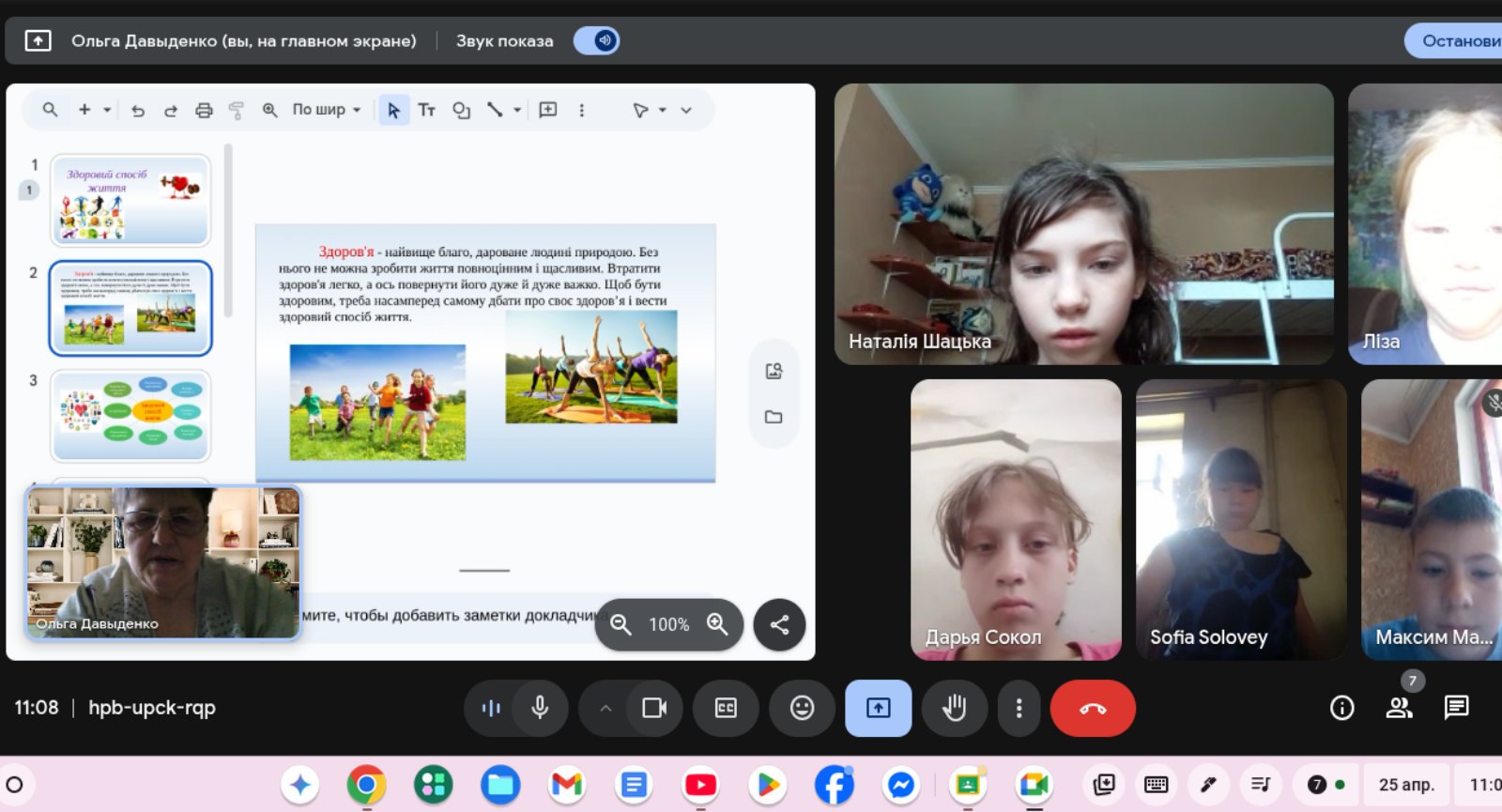Toggle the 'Звук показа' presentation audio switch

596,40
